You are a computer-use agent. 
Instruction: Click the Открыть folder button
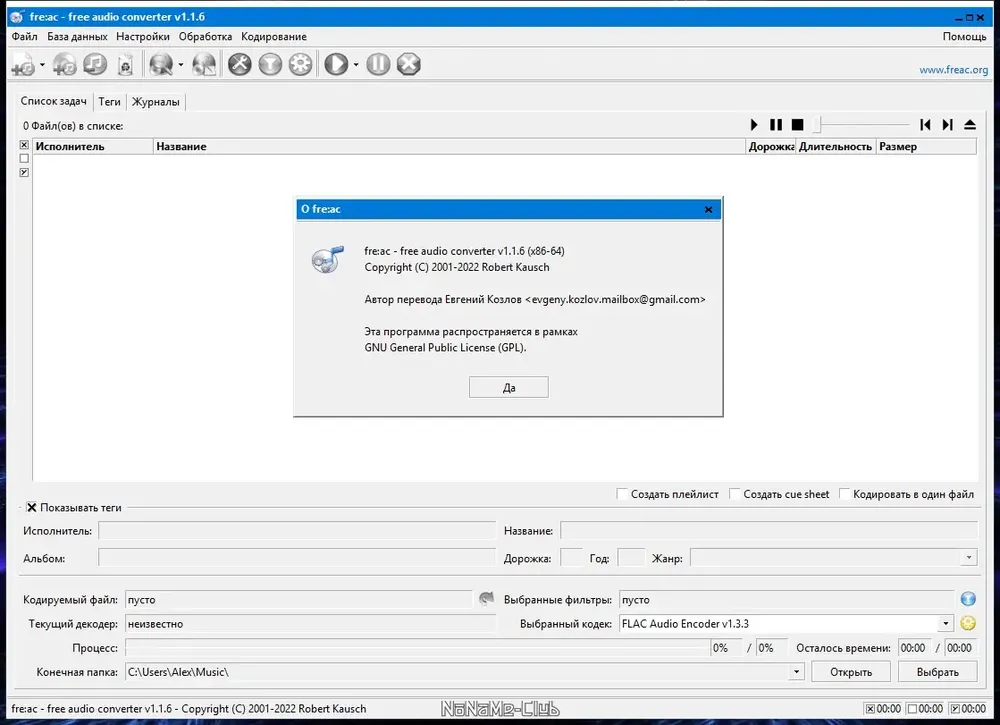point(851,671)
